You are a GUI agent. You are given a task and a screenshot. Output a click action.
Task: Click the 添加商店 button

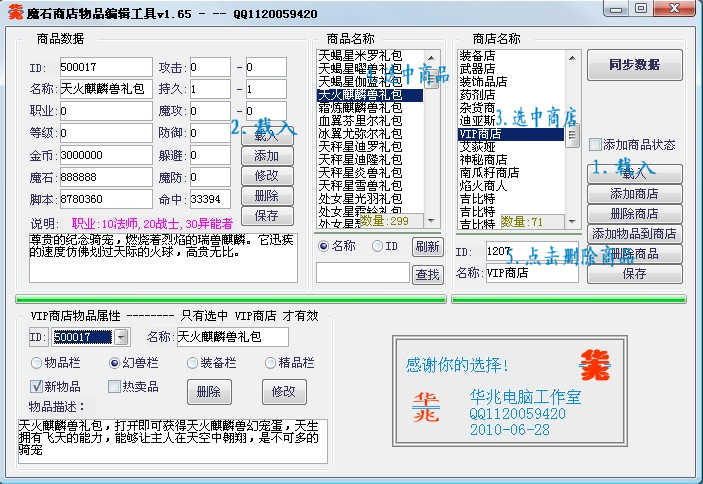[634, 194]
